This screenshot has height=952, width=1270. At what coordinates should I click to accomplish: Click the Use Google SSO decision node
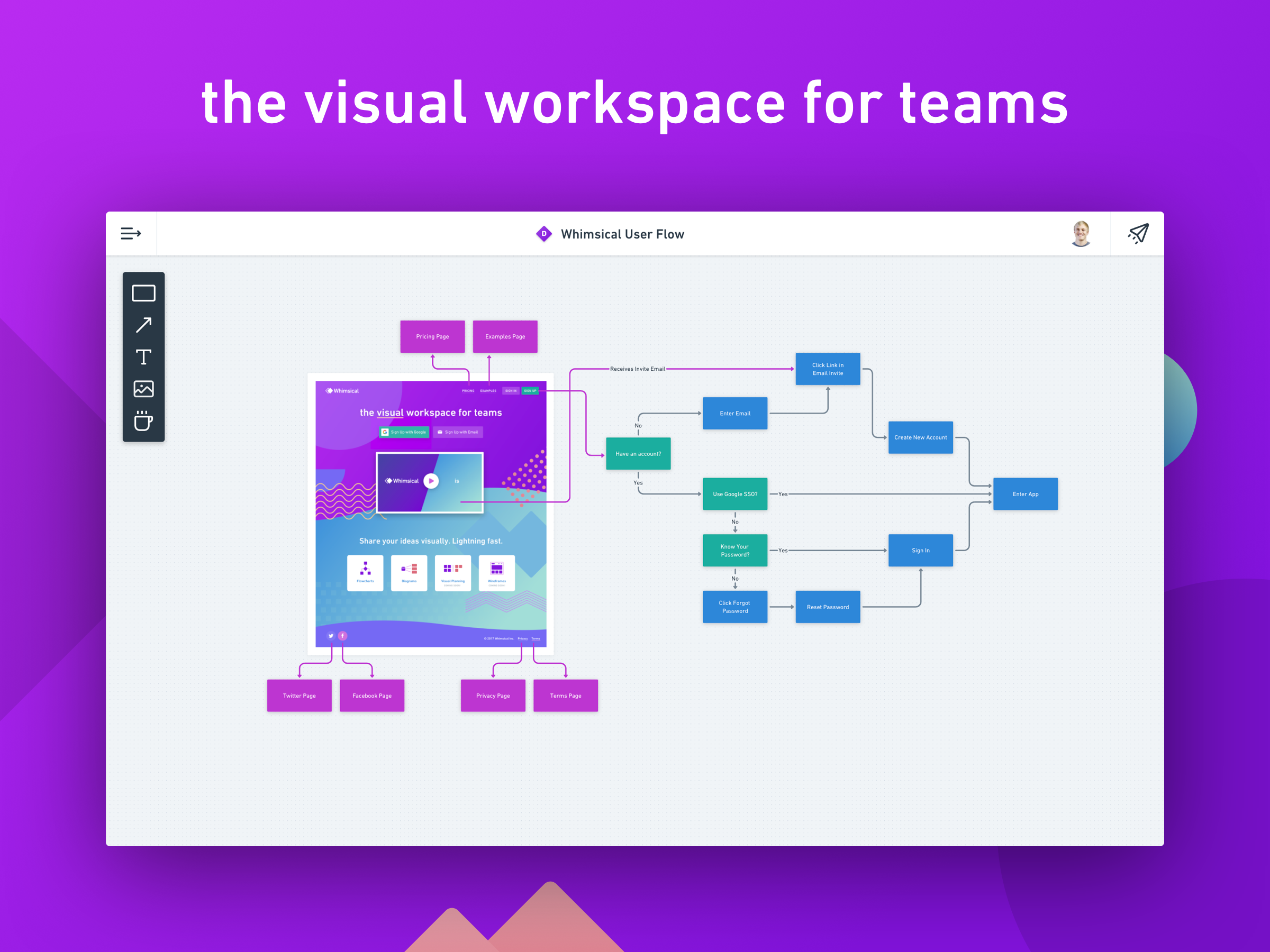coord(735,494)
